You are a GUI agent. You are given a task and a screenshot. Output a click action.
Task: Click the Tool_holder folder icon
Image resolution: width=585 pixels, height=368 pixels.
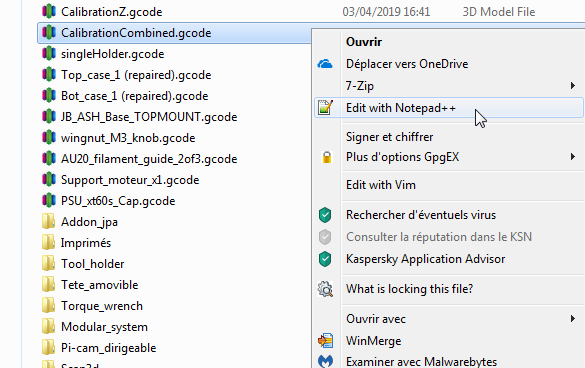pyautogui.click(x=49, y=263)
